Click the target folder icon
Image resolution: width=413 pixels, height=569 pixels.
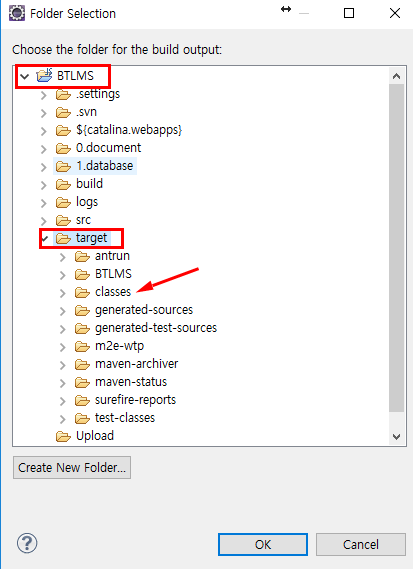tap(64, 239)
